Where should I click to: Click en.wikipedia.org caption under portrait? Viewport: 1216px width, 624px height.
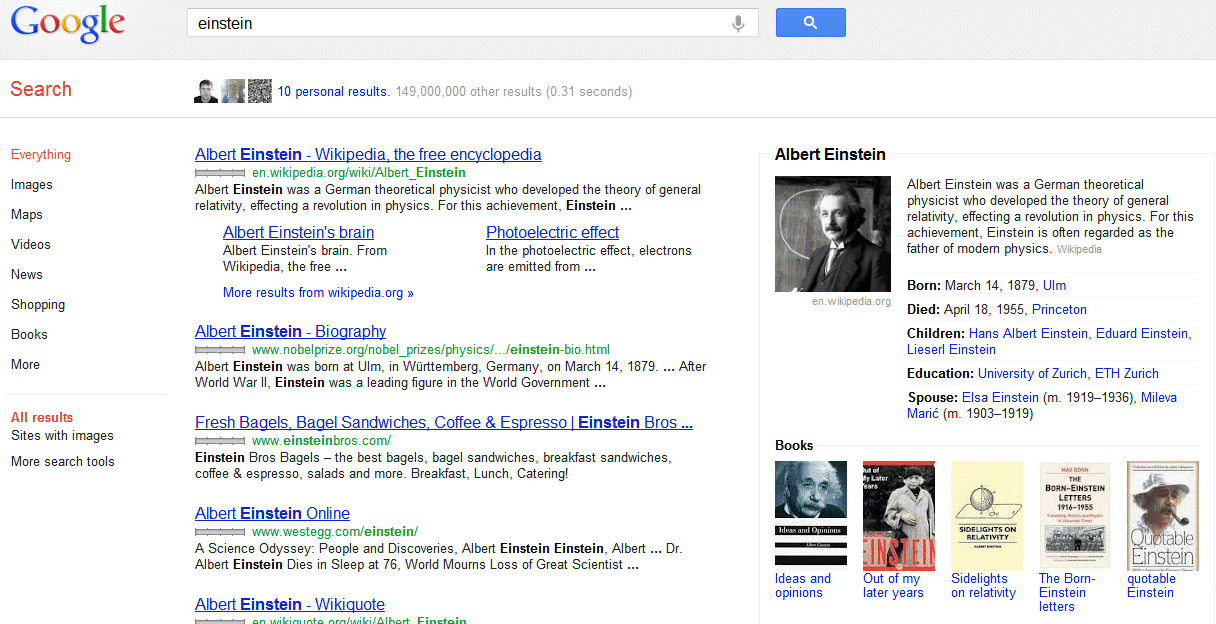pos(851,301)
